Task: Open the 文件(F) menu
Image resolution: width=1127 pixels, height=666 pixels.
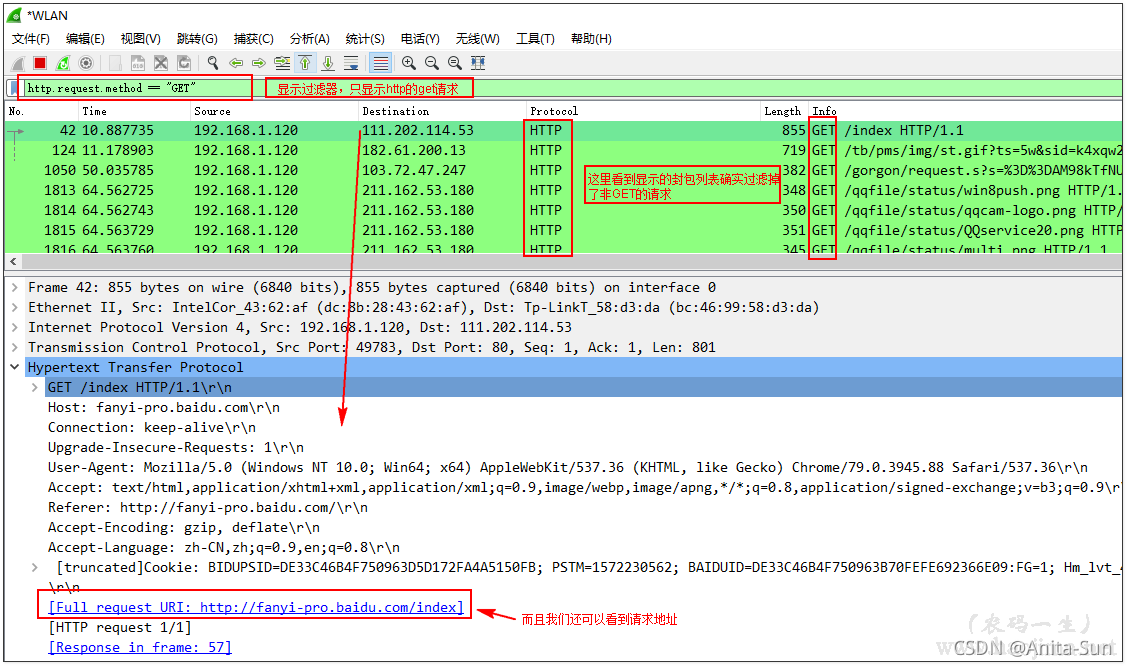Action: [30, 39]
